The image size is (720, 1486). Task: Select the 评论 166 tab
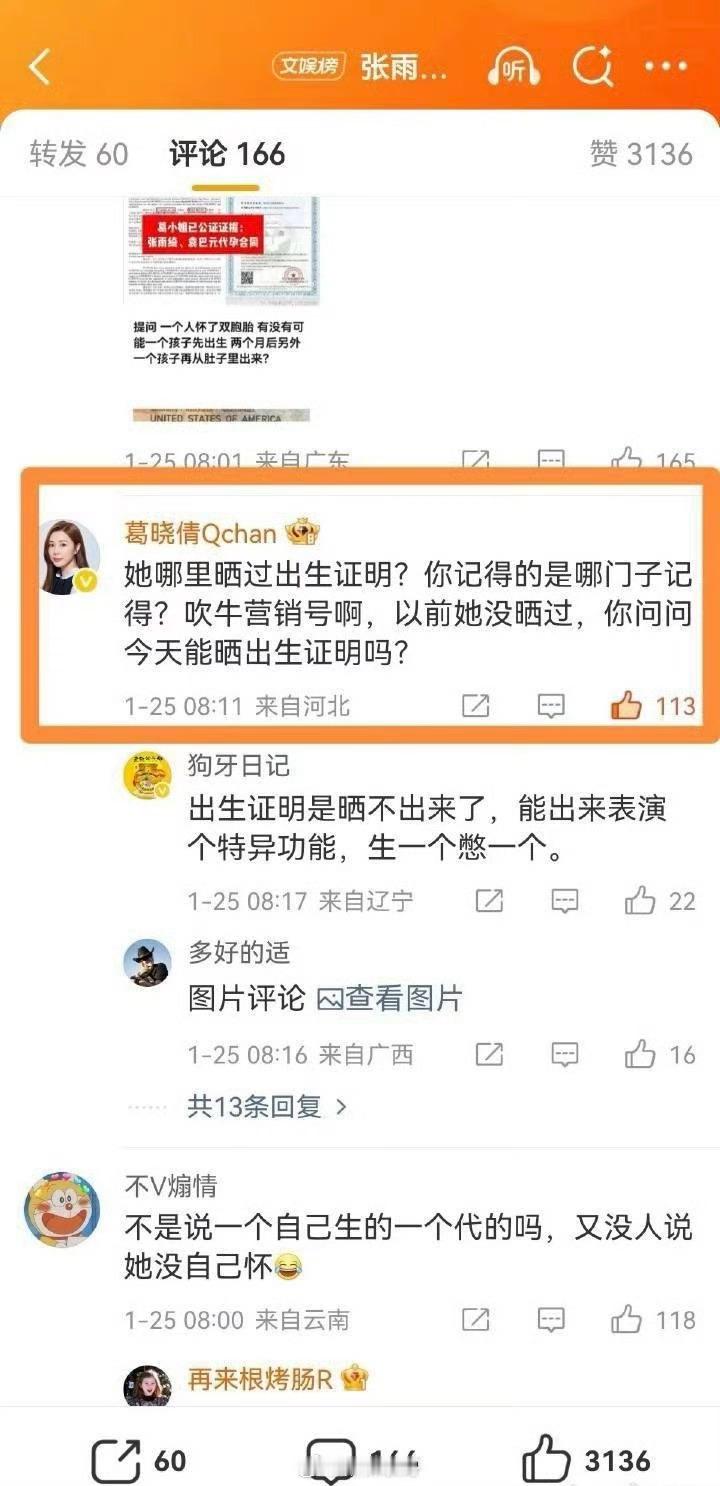(x=227, y=154)
